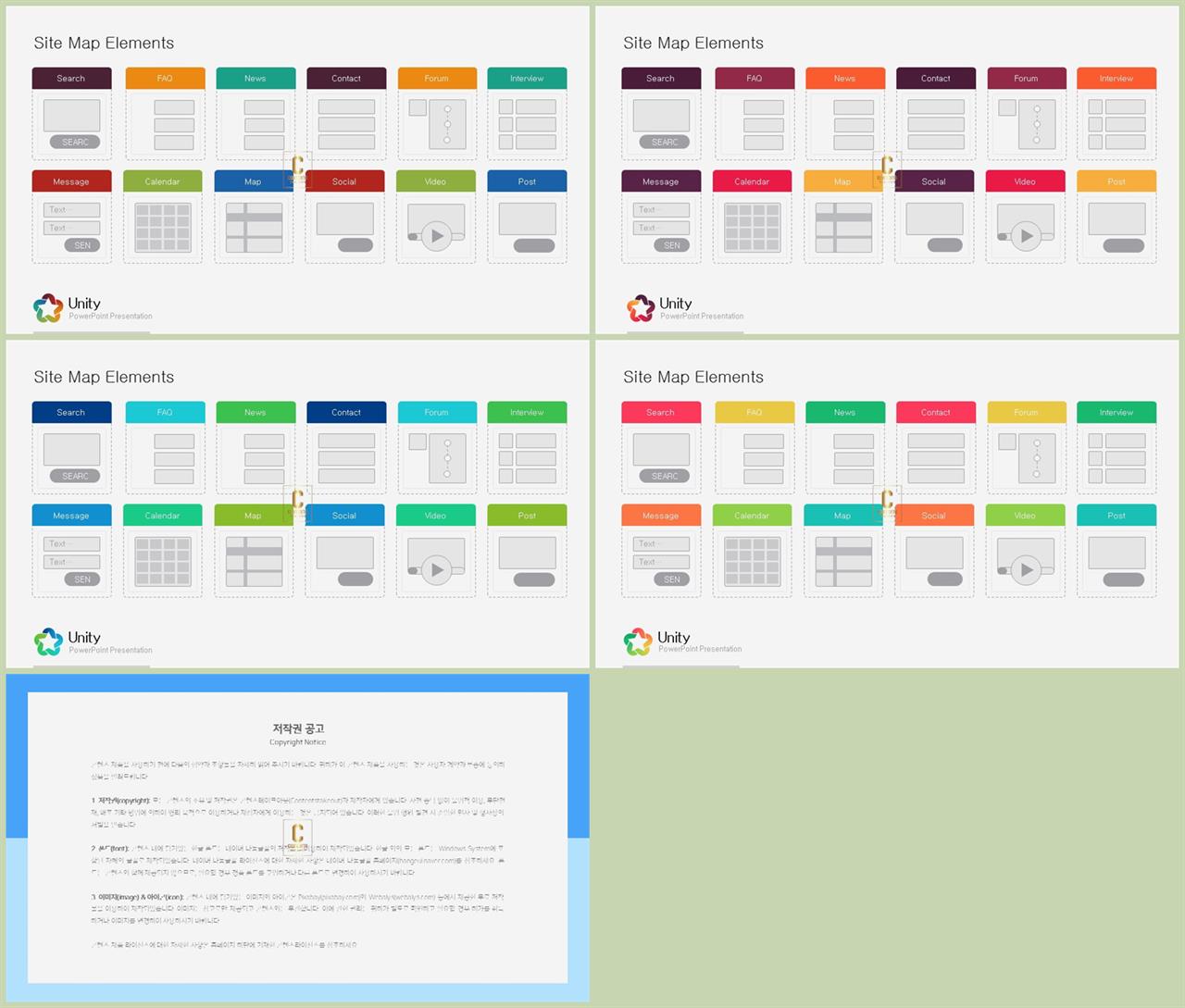The image size is (1185, 1008).
Task: Click the gray pill button under the blue Social header
Action: (355, 579)
